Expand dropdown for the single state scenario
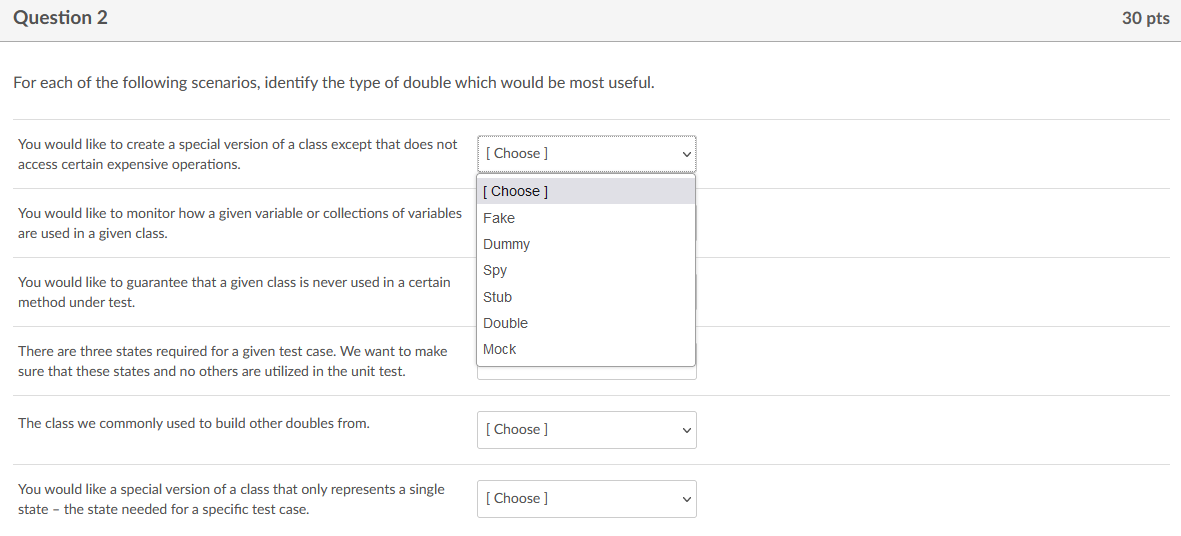 coord(586,499)
